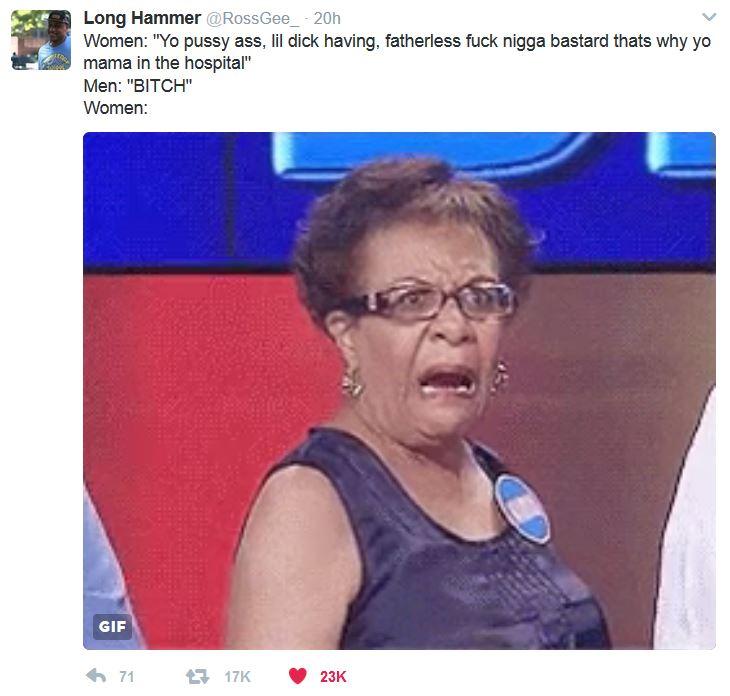Click the final "Women:" line of the tweet
This screenshot has width=730, height=696.
pos(115,108)
